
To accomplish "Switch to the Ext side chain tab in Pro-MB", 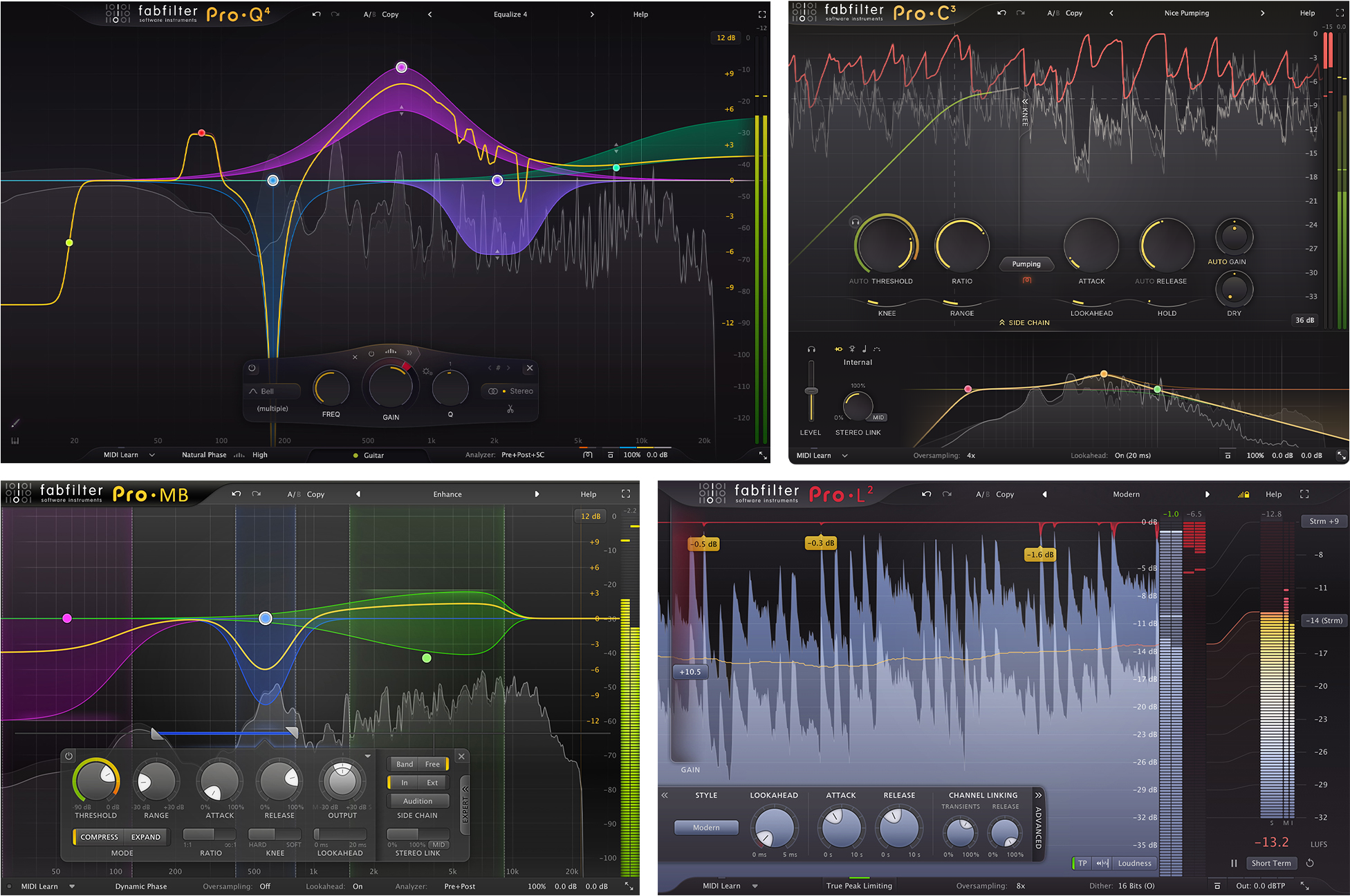I will point(433,783).
